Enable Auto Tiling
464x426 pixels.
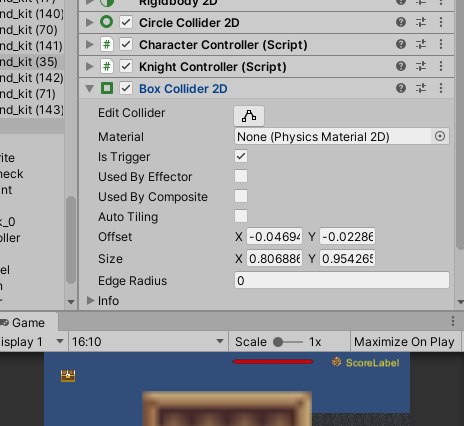click(241, 216)
